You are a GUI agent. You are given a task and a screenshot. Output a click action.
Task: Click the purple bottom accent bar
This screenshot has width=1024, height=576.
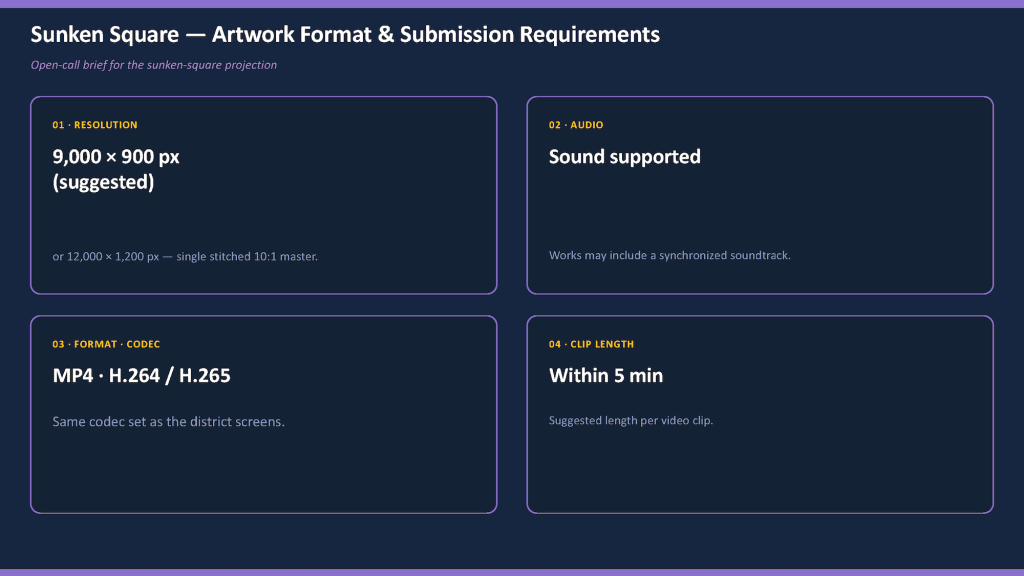coord(512,573)
